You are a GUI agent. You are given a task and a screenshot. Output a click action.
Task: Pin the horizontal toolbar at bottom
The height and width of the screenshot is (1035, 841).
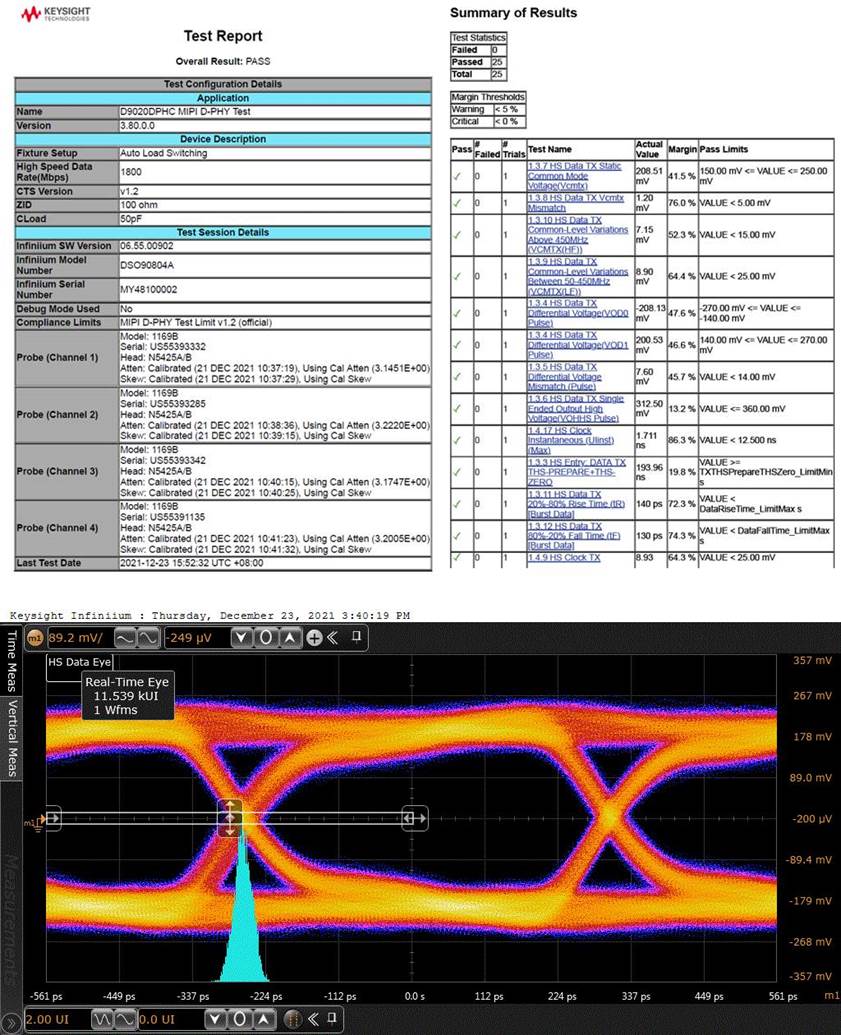(x=332, y=1018)
